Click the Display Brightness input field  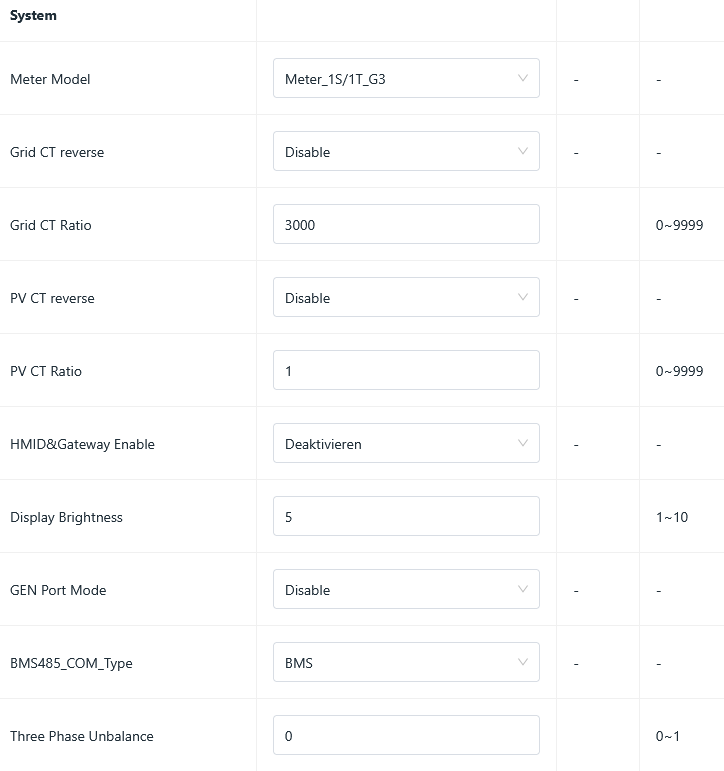point(405,517)
